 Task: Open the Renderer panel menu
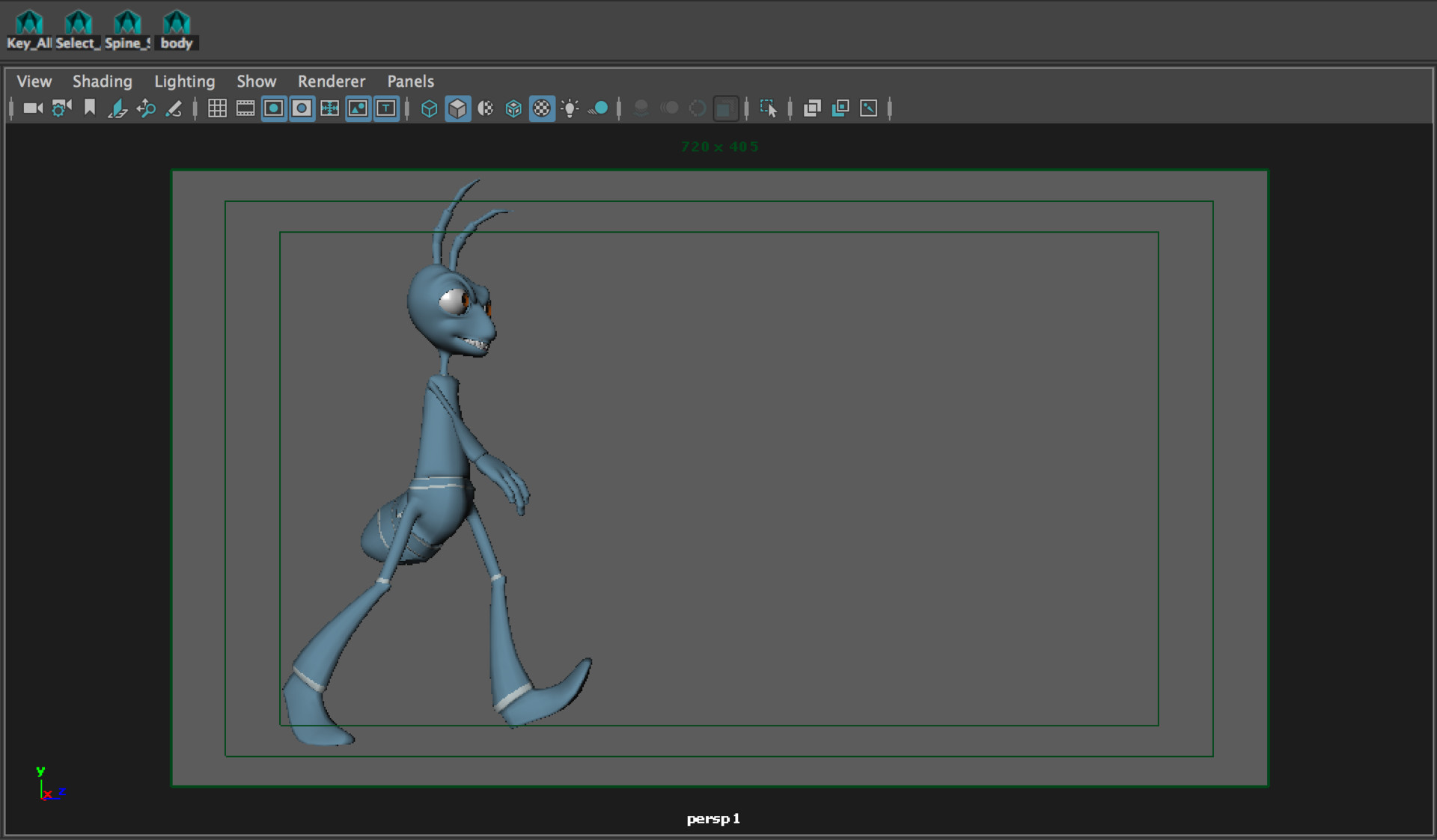coord(332,81)
